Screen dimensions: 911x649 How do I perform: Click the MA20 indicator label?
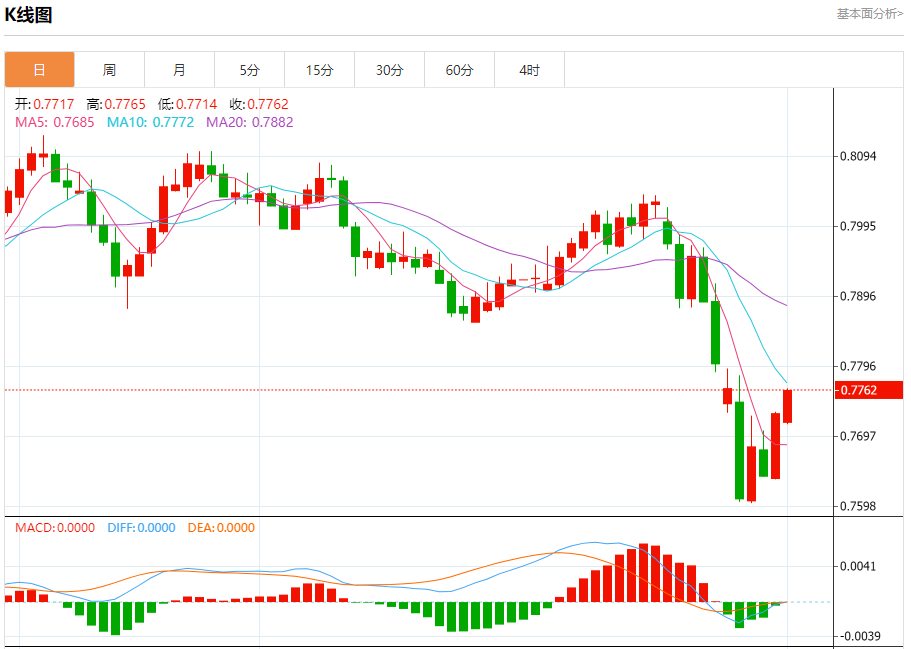249,122
